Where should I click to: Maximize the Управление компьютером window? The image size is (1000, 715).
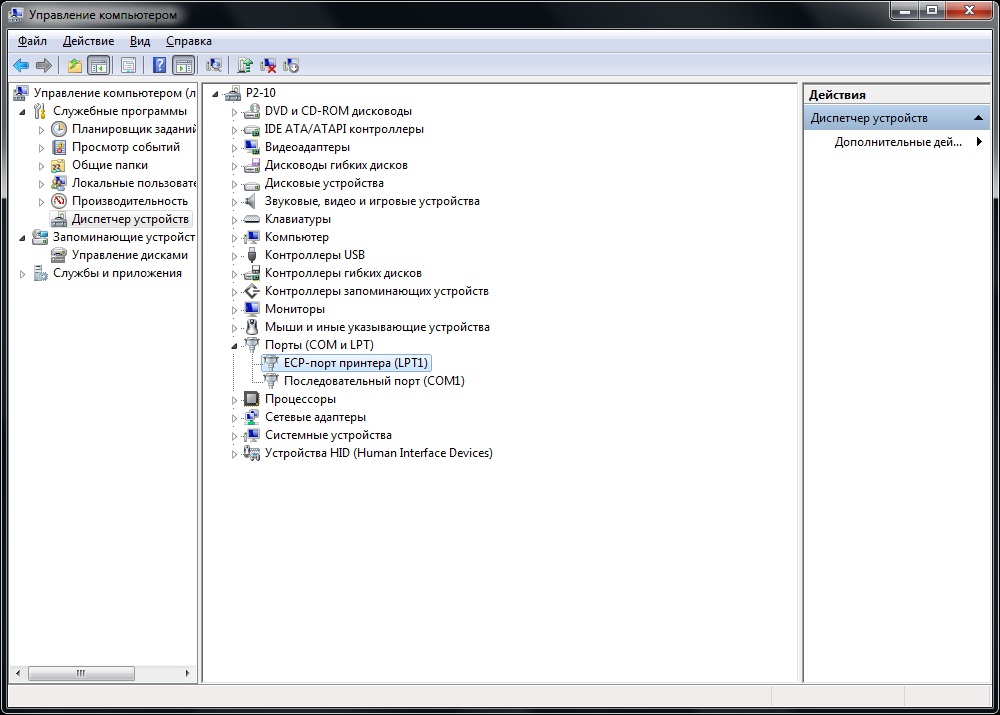[932, 10]
